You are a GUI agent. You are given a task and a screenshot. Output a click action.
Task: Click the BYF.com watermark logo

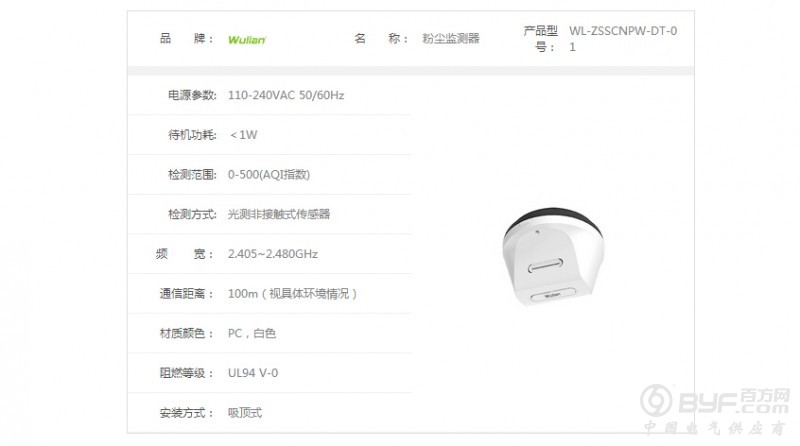[x=715, y=410]
